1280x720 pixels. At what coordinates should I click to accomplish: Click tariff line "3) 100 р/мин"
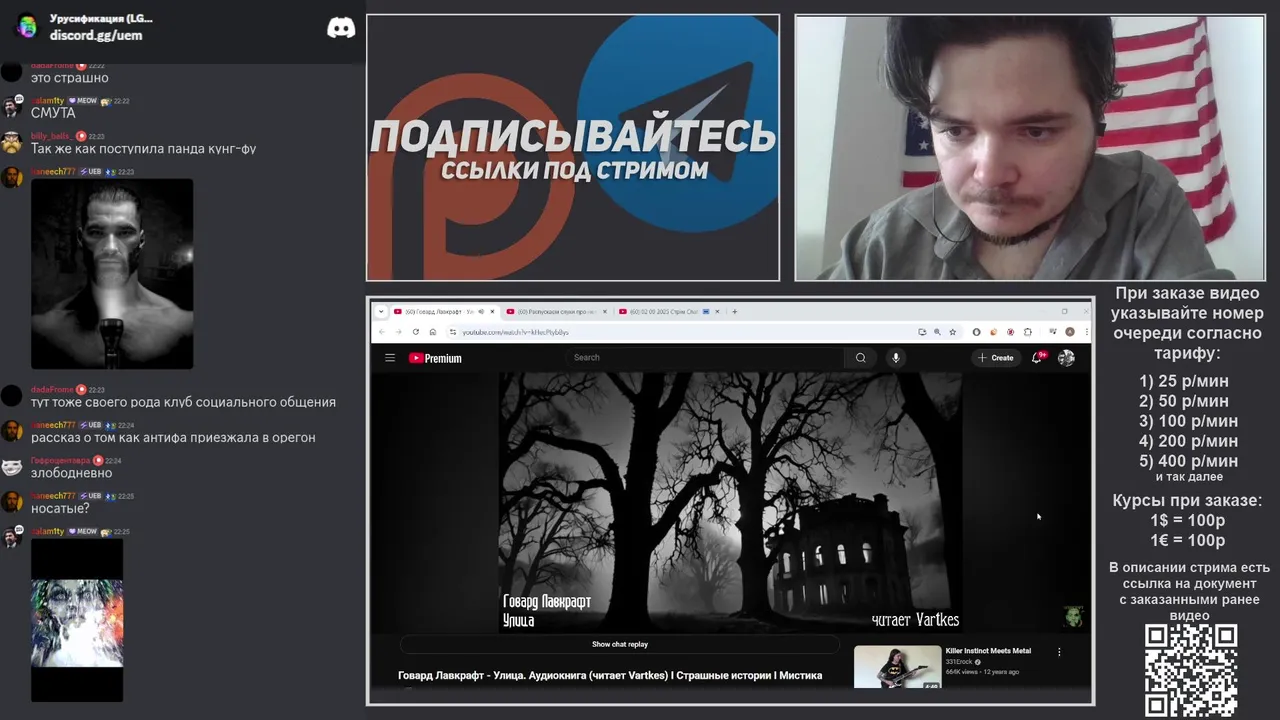coord(1188,421)
